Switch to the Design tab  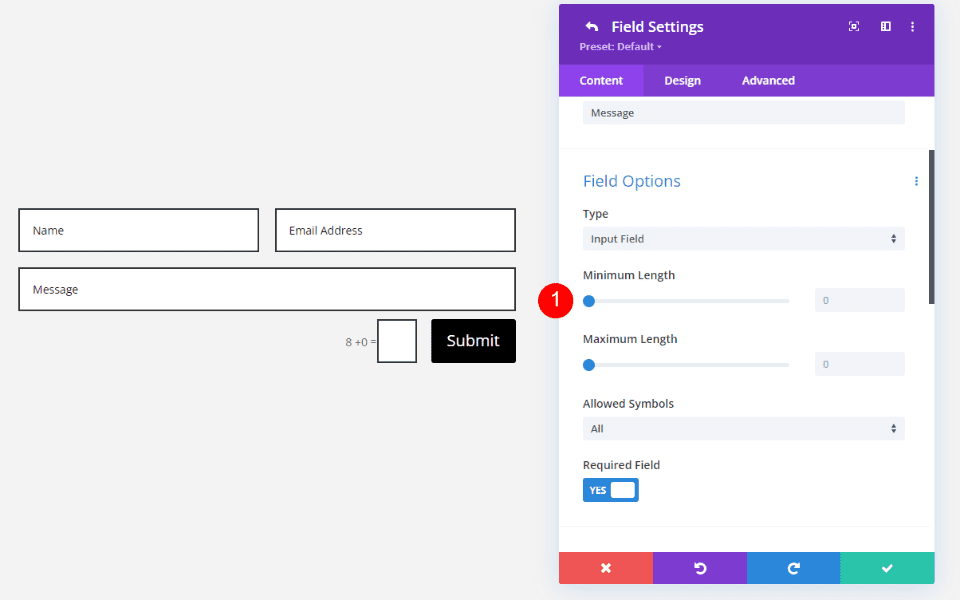click(x=682, y=80)
